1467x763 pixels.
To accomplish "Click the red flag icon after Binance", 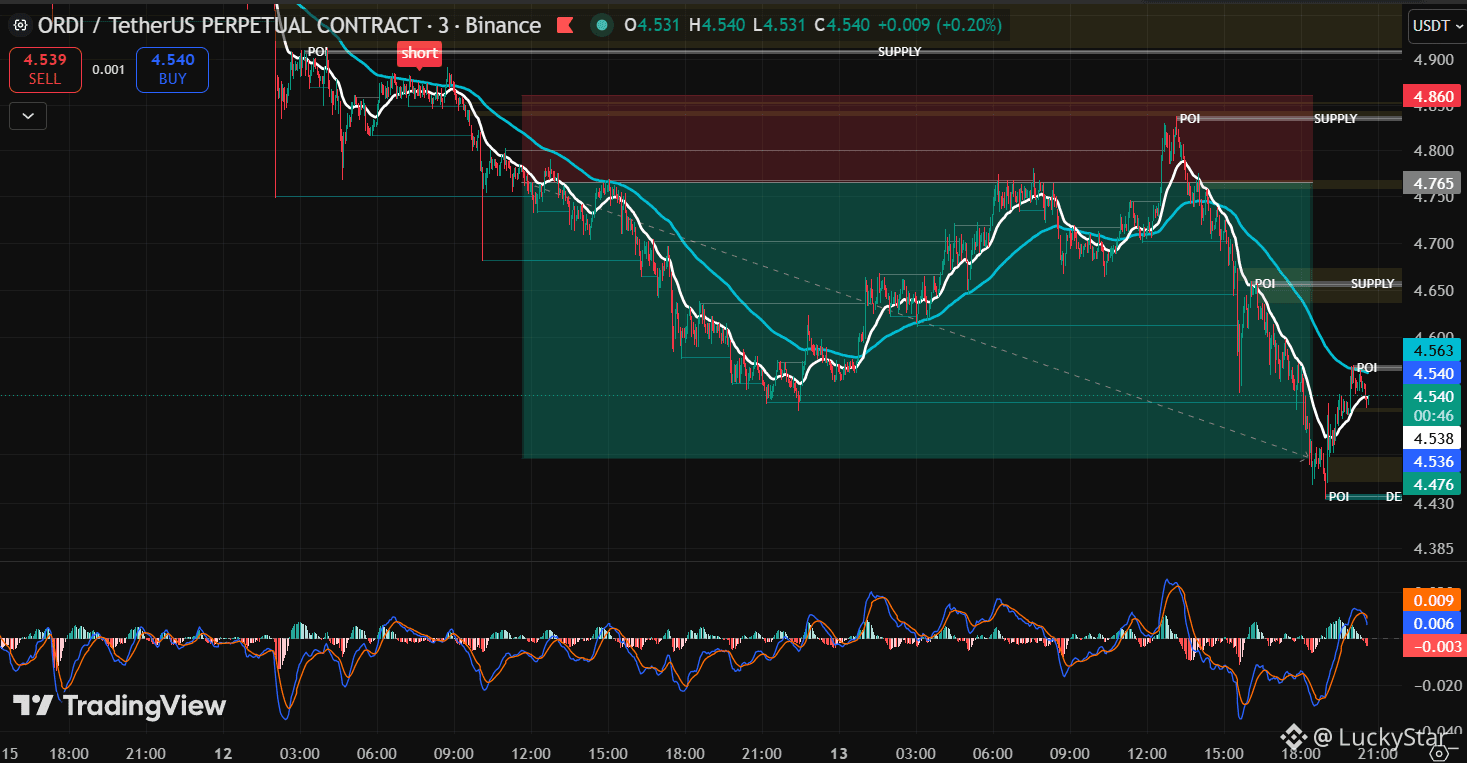I will click(565, 25).
